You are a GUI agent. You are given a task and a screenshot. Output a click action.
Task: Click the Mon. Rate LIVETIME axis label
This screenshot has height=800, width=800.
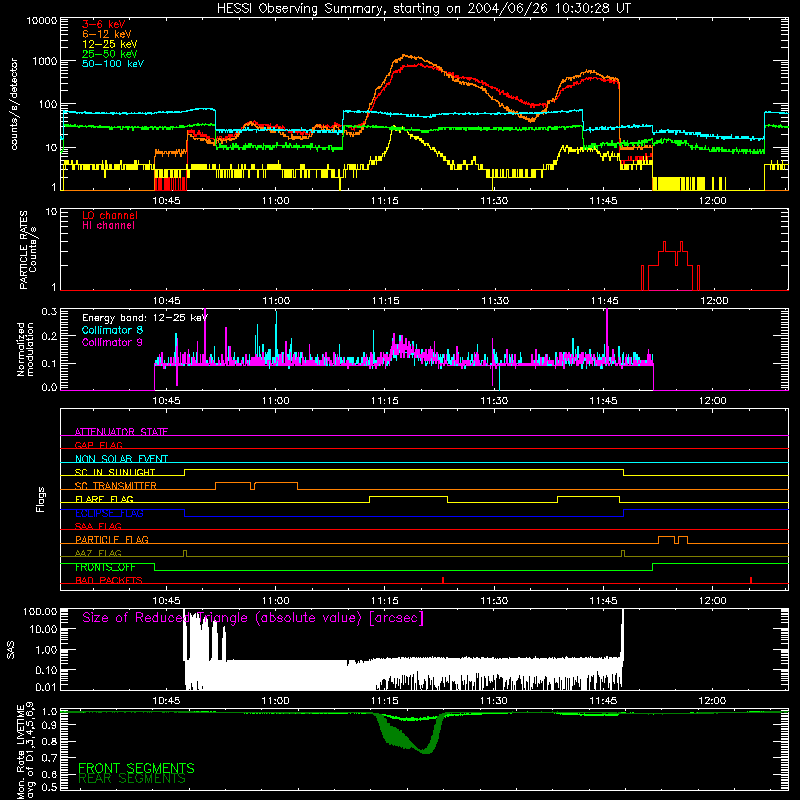(25, 751)
